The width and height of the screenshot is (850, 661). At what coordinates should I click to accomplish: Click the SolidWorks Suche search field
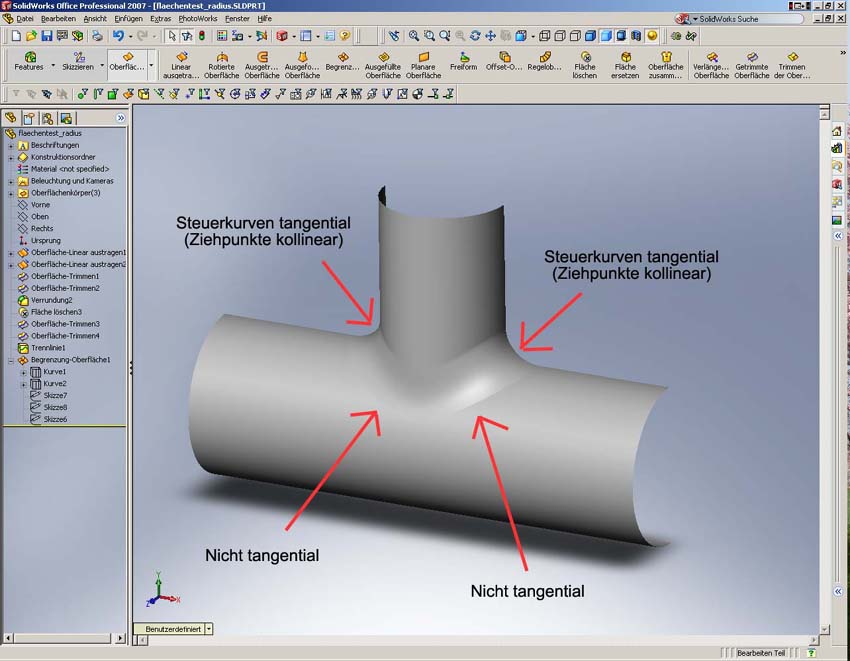[748, 19]
